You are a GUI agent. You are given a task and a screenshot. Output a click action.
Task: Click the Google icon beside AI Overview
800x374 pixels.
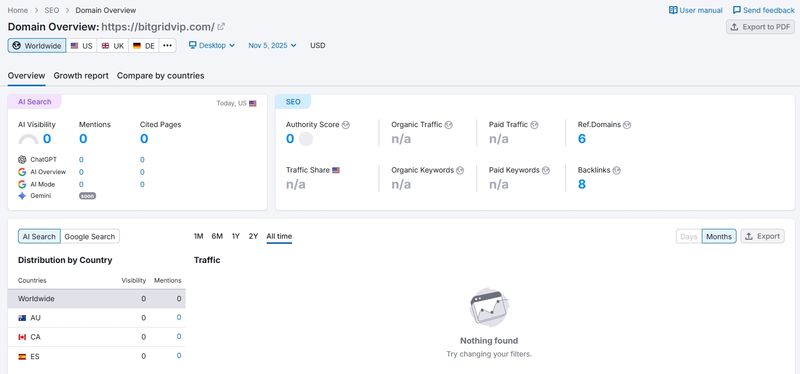tap(22, 172)
